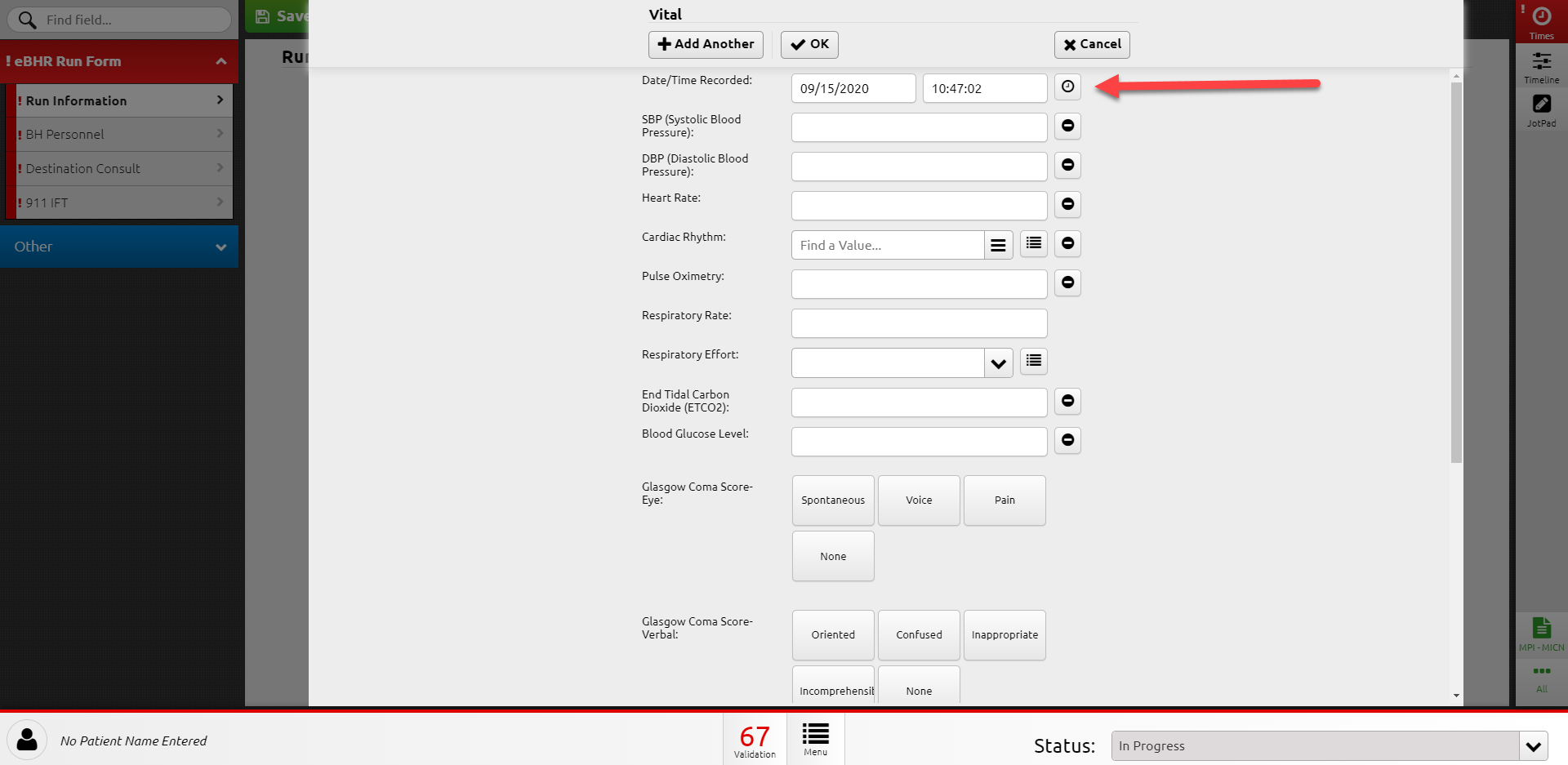Image resolution: width=1568 pixels, height=765 pixels.
Task: Click the minus icon next to Cardiac Rhythm
Action: pyautogui.click(x=1067, y=243)
